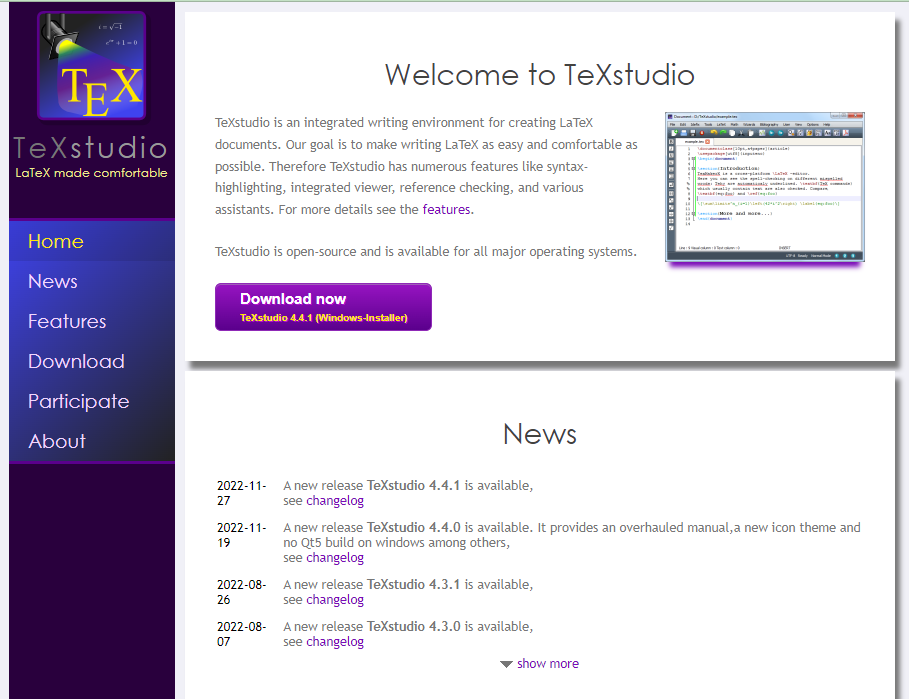Select the 2022-08-26 news date
Screen dimensions: 909x699
coord(242,592)
